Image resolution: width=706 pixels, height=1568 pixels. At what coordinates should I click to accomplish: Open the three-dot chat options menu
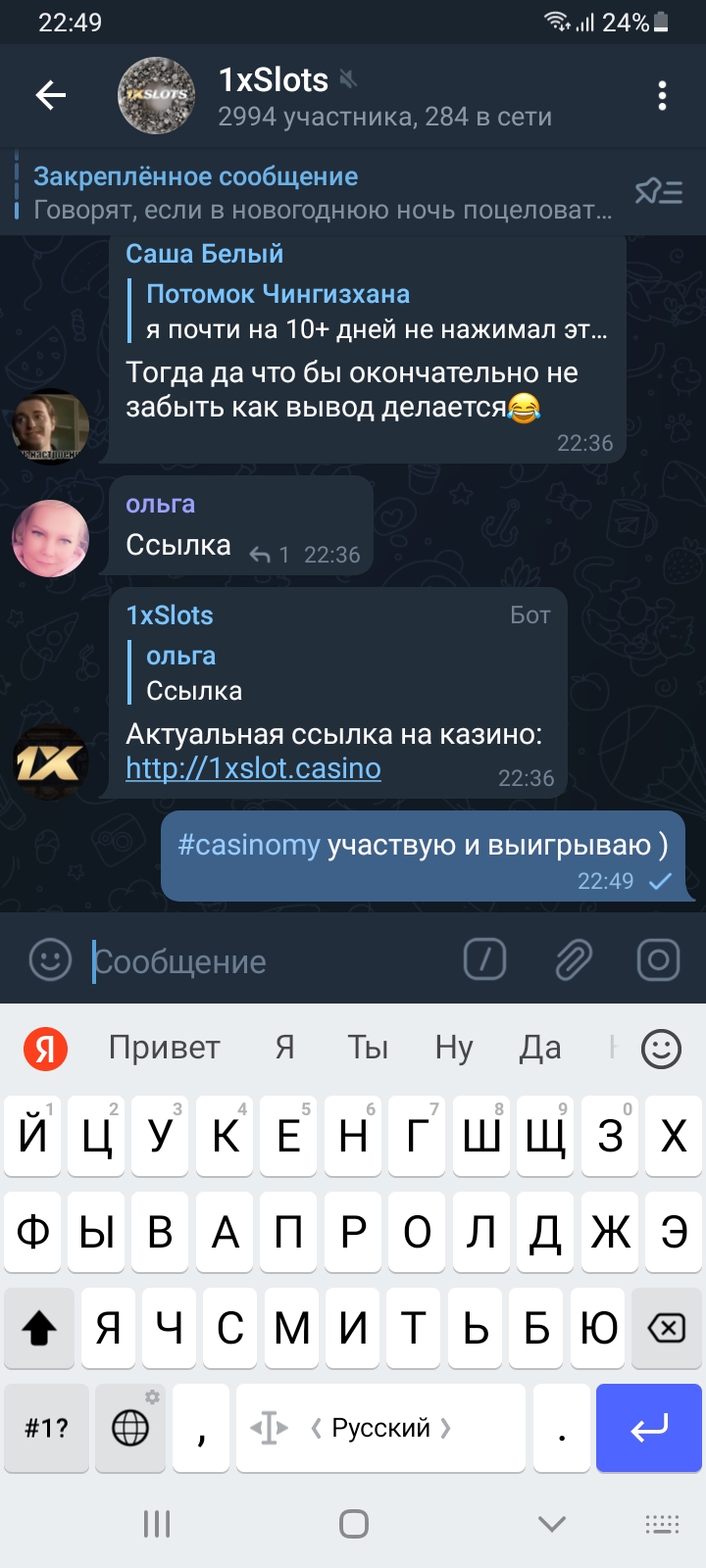(x=663, y=95)
